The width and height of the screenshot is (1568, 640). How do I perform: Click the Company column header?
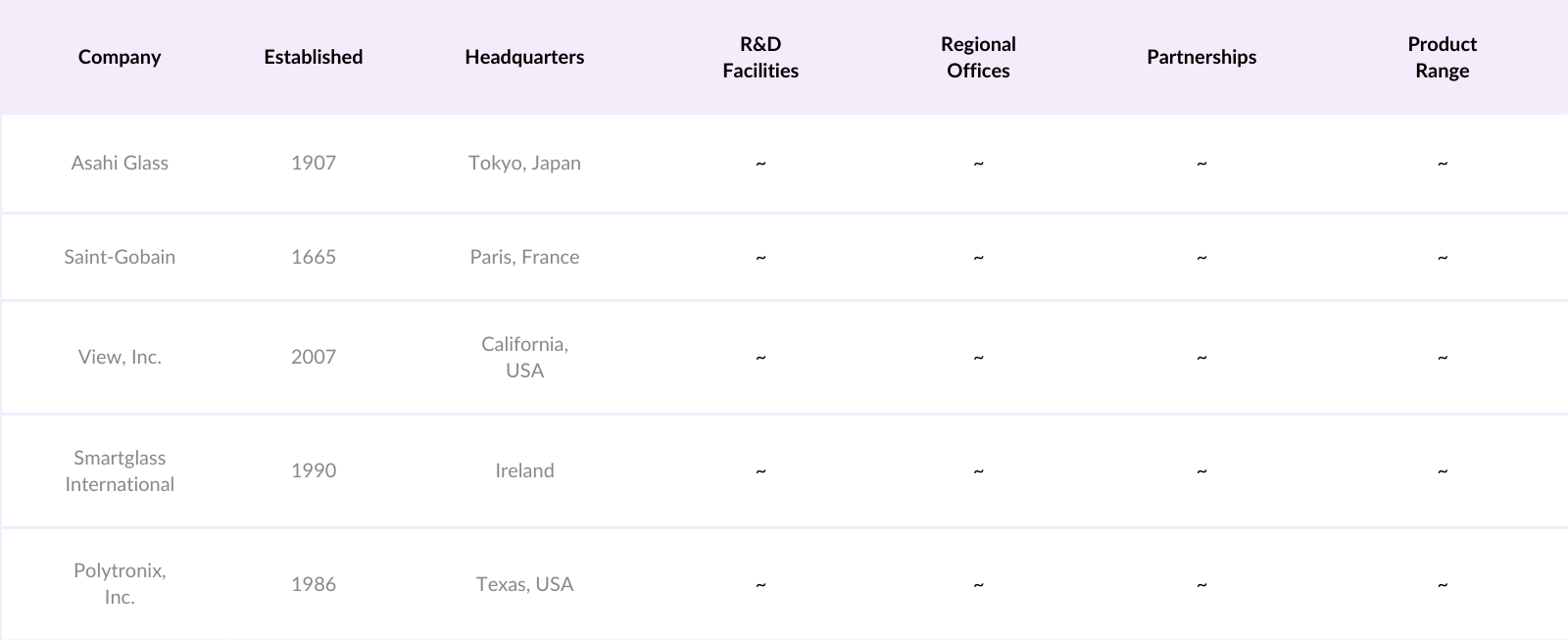tap(120, 57)
